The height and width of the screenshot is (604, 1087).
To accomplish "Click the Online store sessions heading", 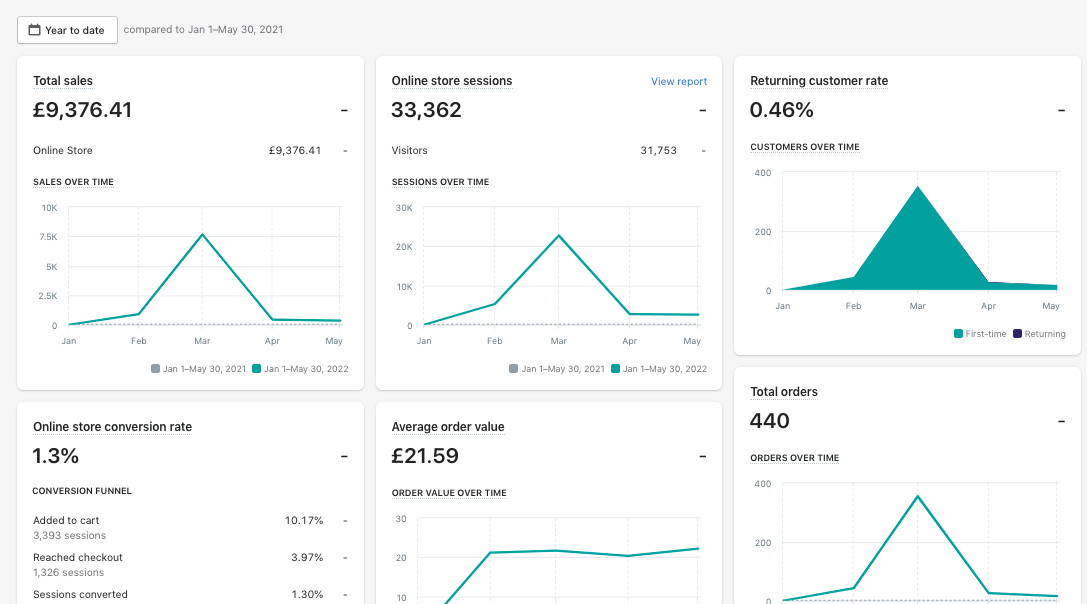I will [x=451, y=81].
